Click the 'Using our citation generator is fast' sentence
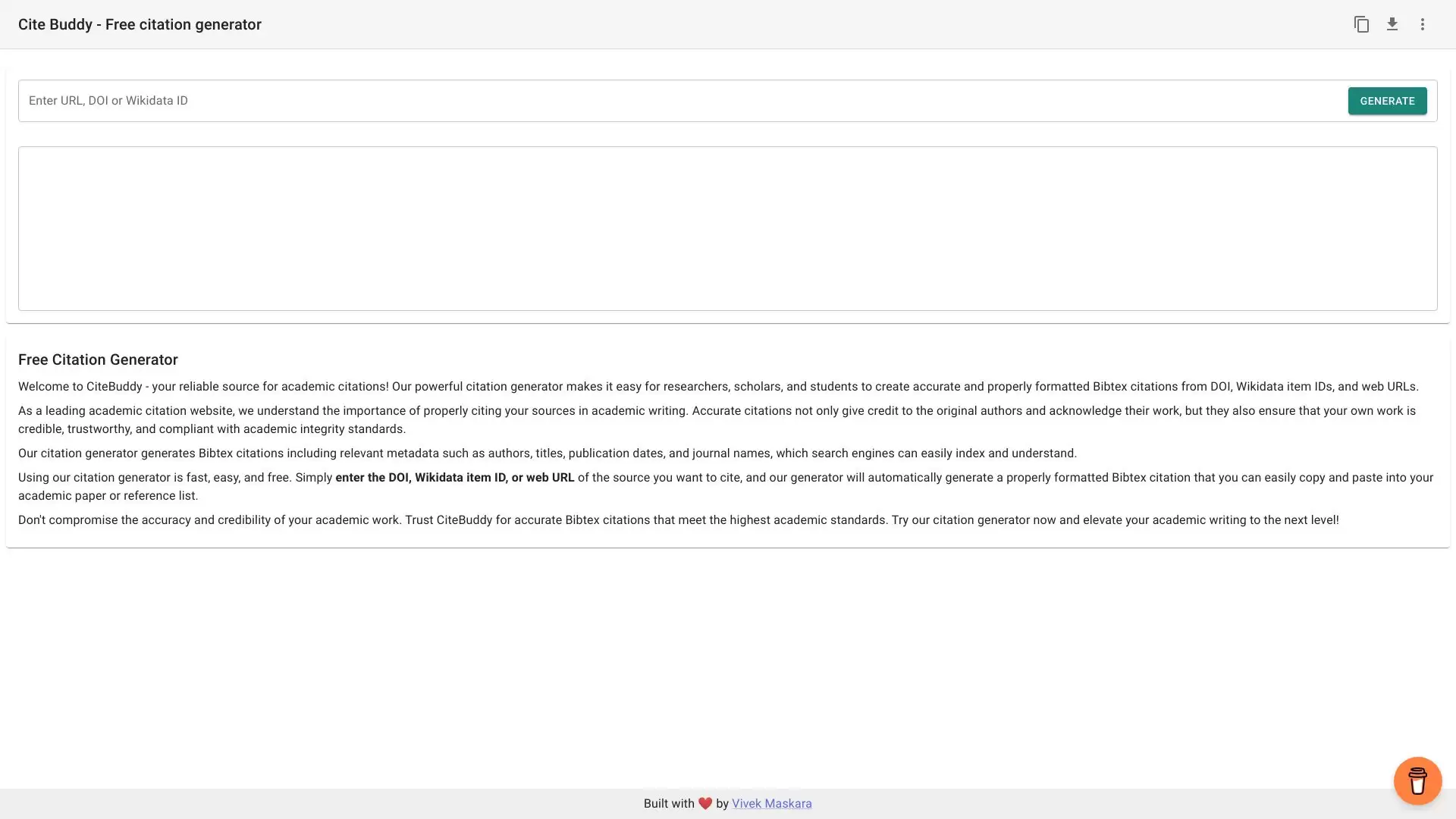The width and height of the screenshot is (1456, 819). point(174,478)
